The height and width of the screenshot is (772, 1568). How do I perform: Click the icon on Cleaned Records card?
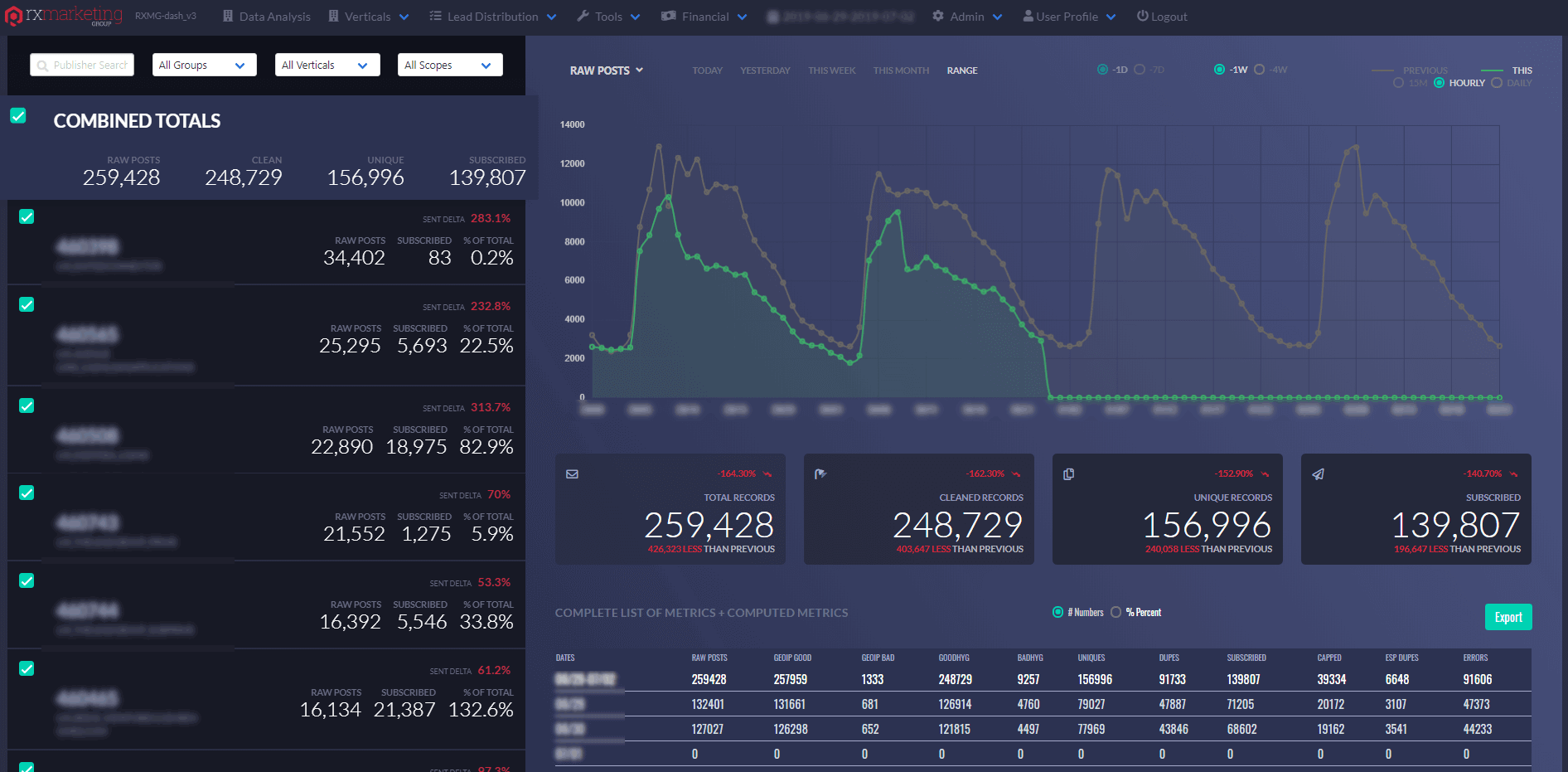pos(820,474)
